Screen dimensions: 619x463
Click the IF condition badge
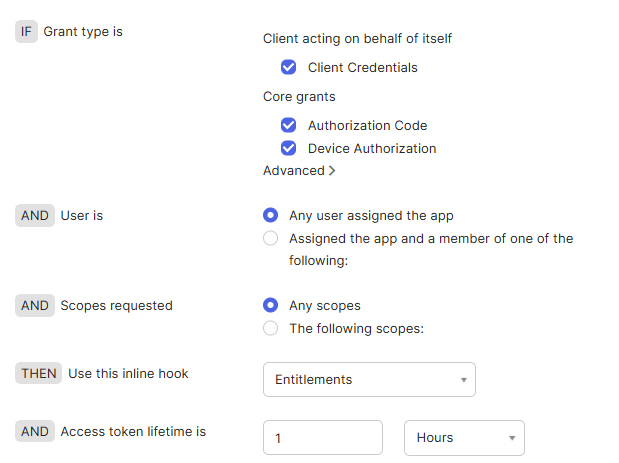point(26,32)
